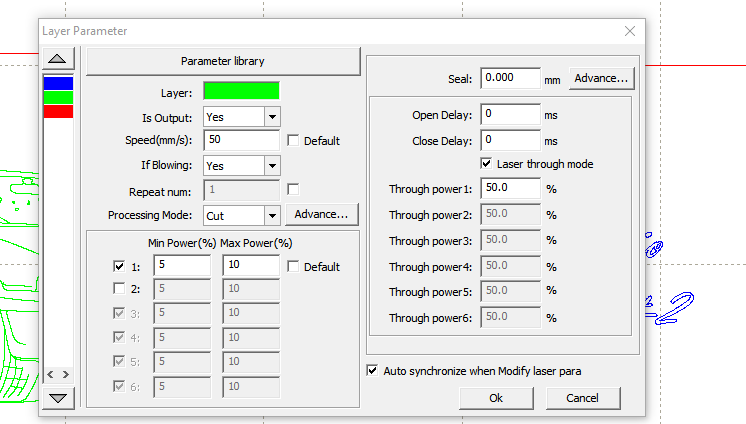Open the Processing Mode dropdown
This screenshot has height=424, width=746.
[x=272, y=216]
